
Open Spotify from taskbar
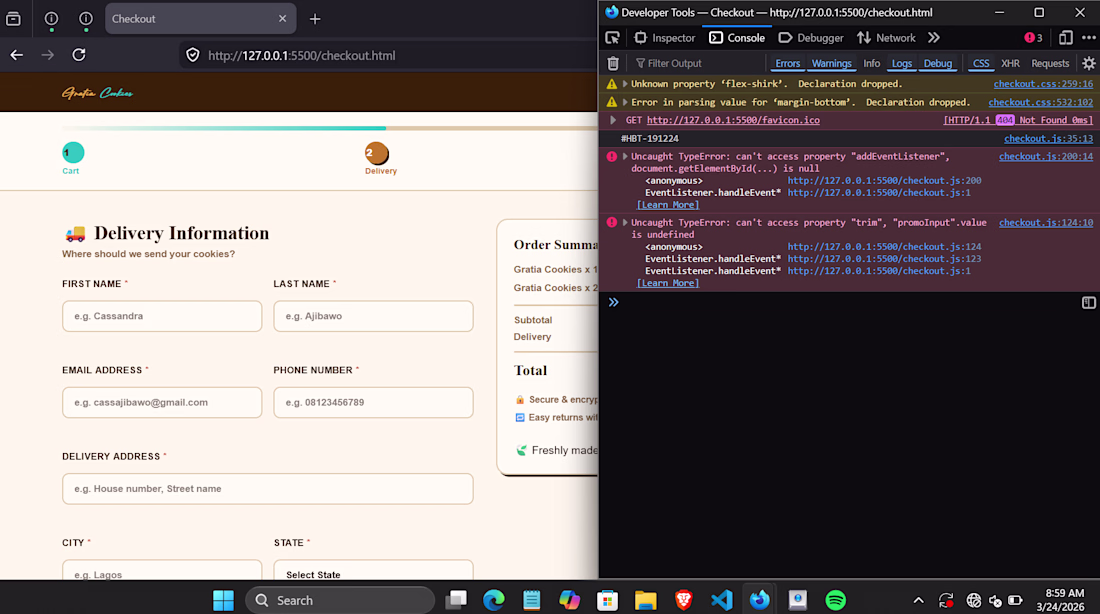click(836, 600)
